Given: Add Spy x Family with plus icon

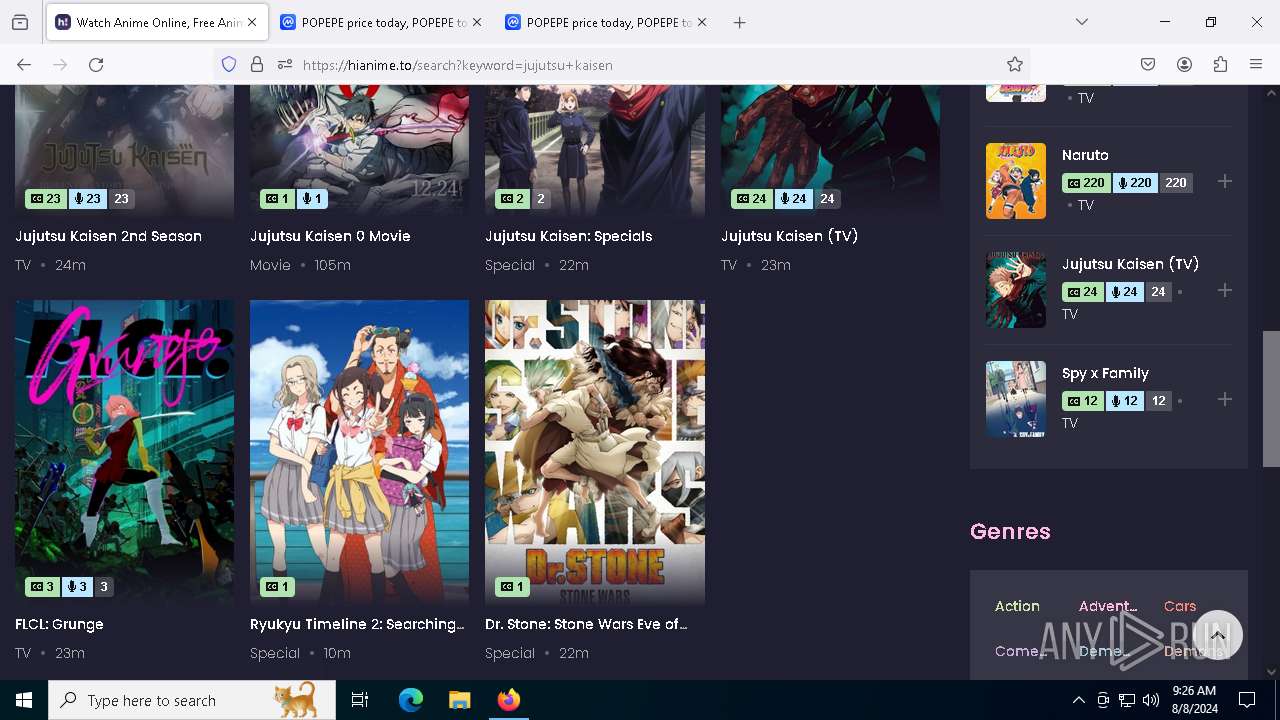Looking at the screenshot, I should pos(1225,400).
